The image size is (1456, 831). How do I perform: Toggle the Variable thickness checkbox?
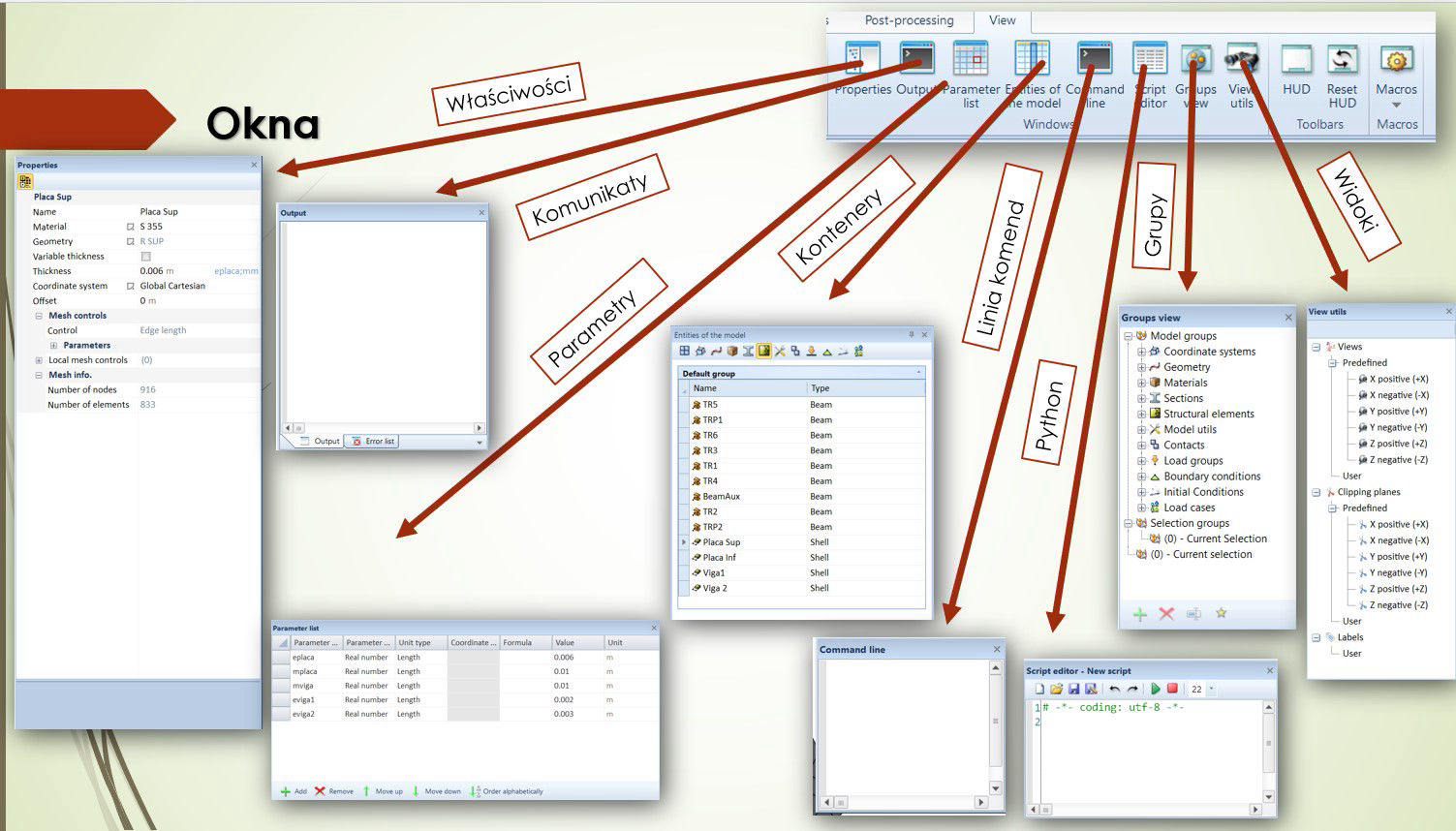coord(146,257)
